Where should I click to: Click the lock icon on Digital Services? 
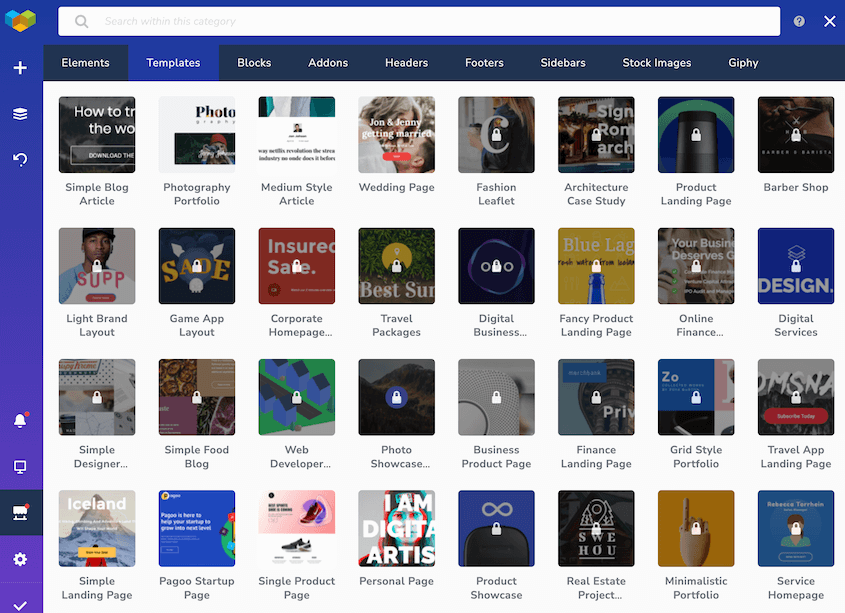[x=796, y=266]
